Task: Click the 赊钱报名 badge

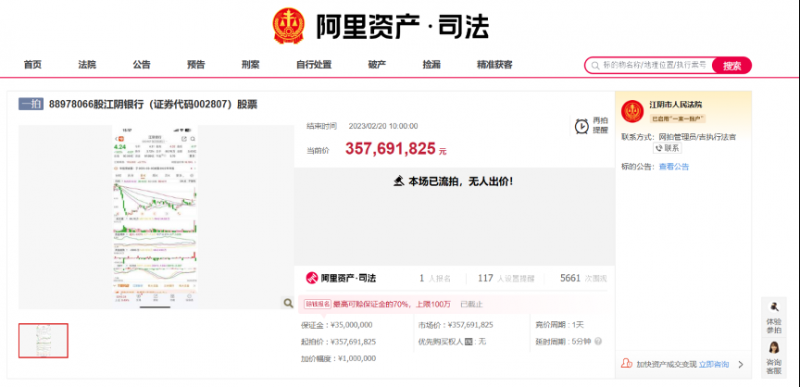Action: [x=318, y=304]
